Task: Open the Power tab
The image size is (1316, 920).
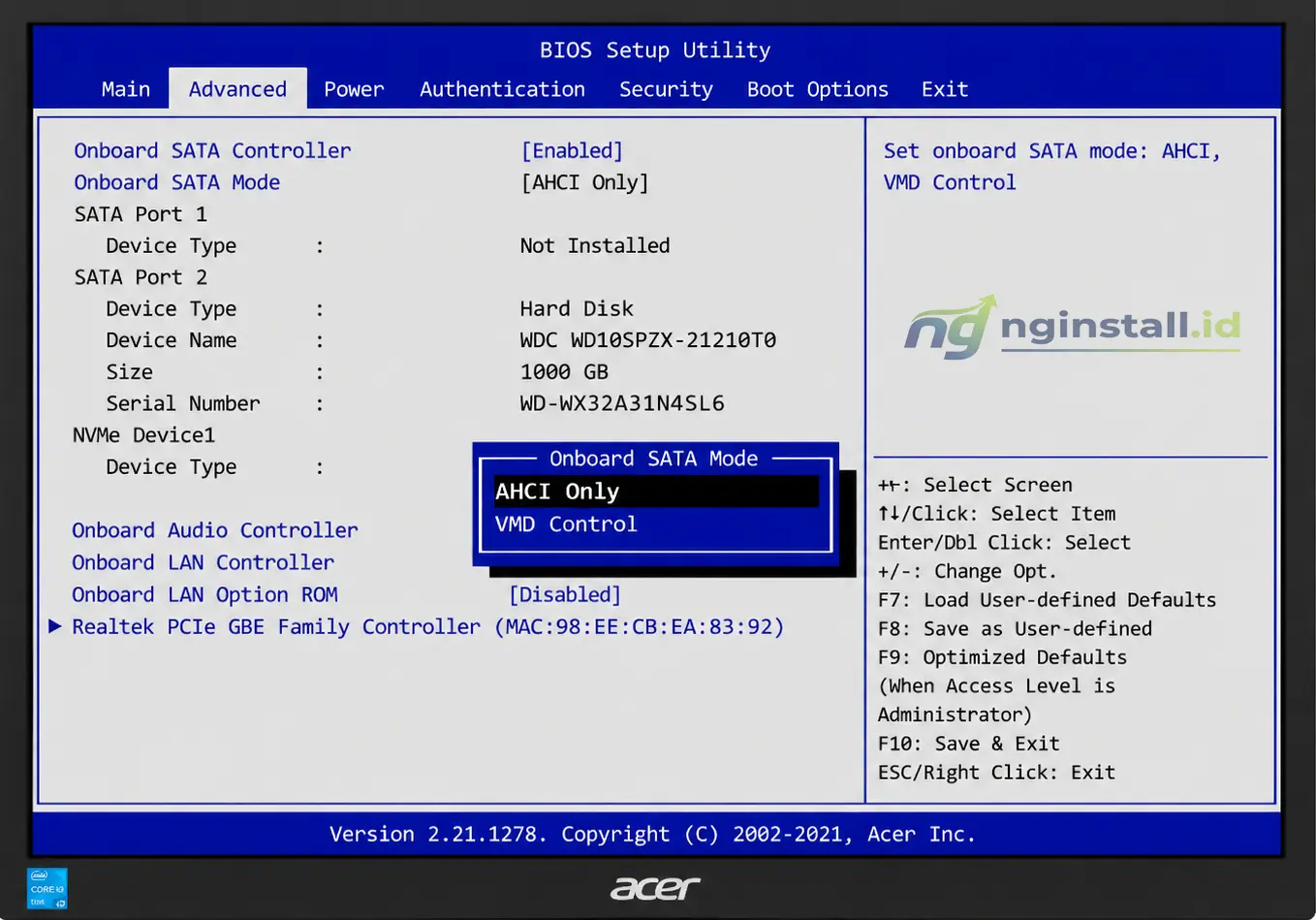Action: pos(354,89)
